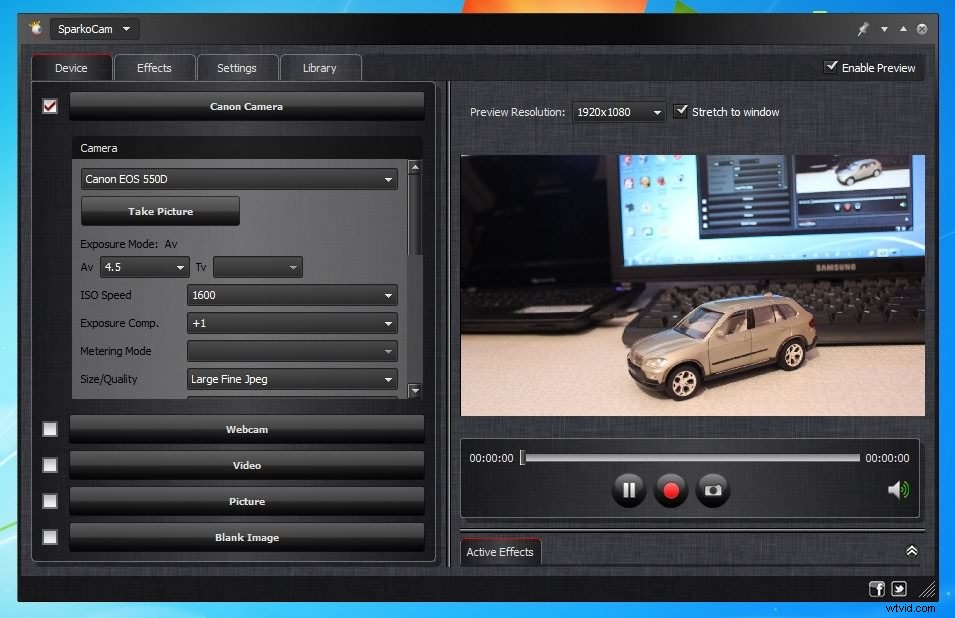Enable the Webcam video source
This screenshot has width=955, height=618.
click(49, 429)
